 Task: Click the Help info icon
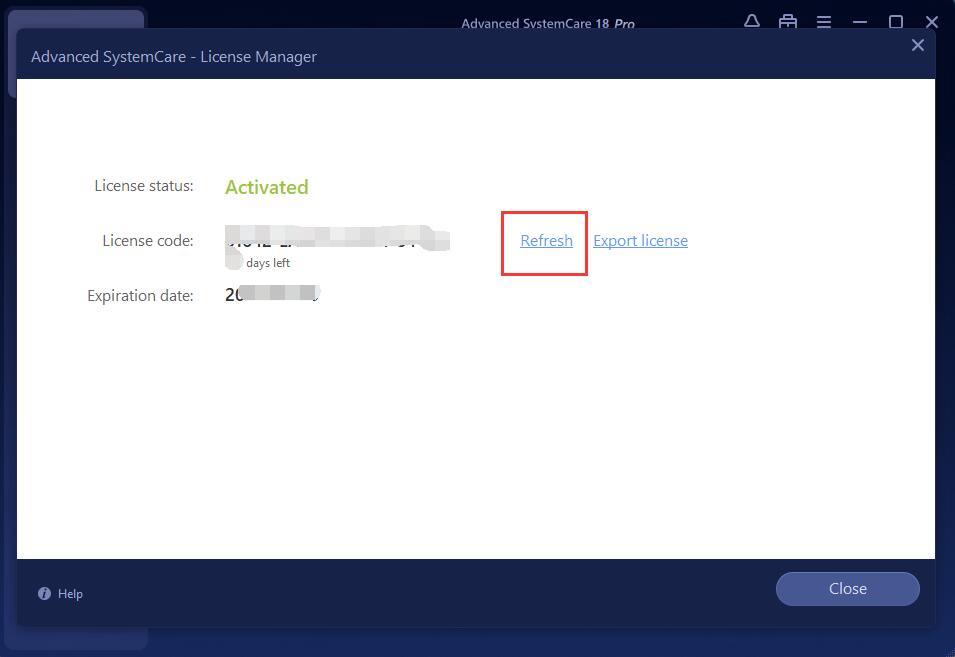pos(44,594)
